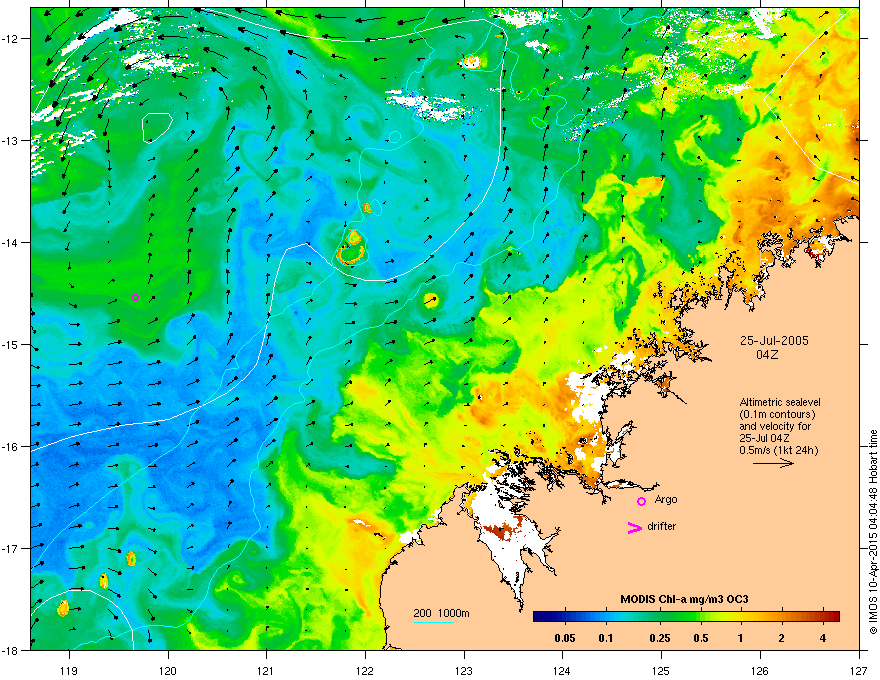
Task: Click the 0.05 colorbar value
Action: click(x=565, y=638)
